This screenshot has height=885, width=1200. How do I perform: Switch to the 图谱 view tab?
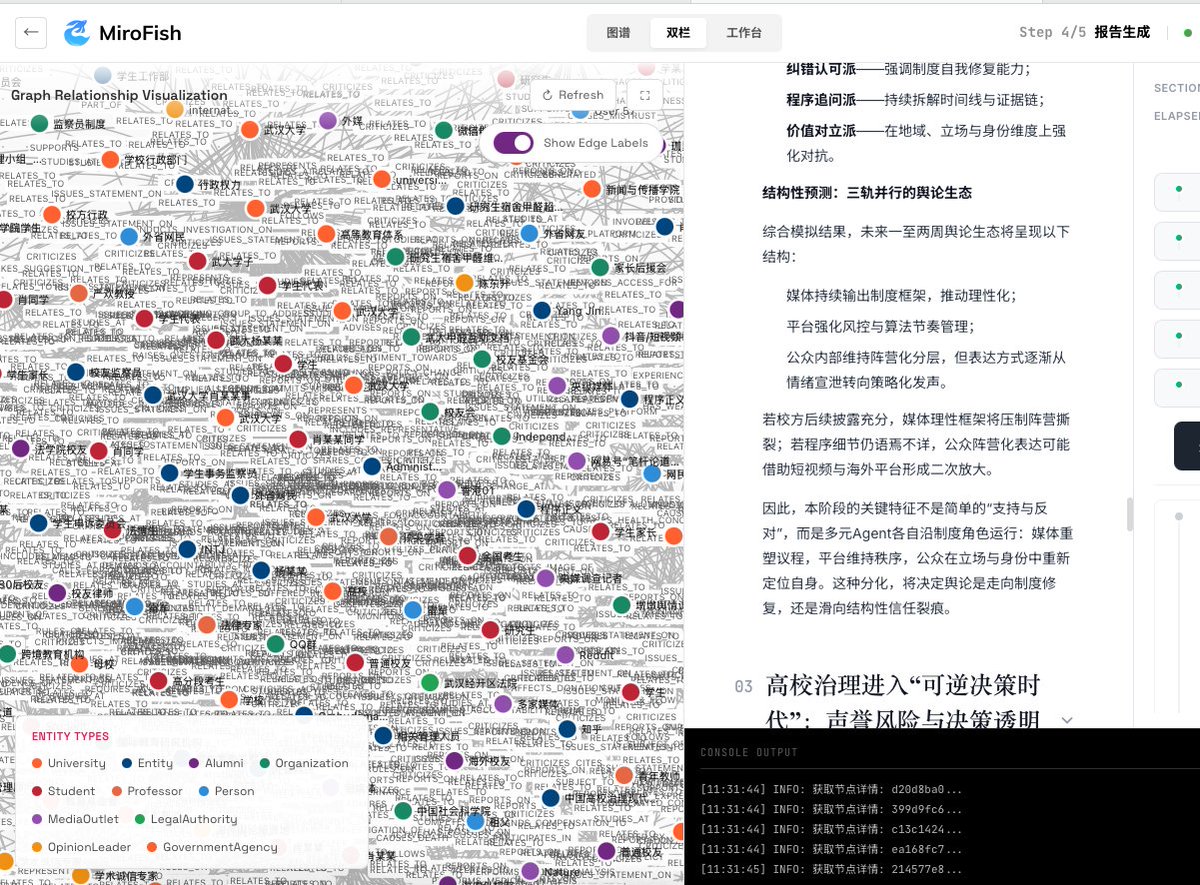pyautogui.click(x=619, y=33)
